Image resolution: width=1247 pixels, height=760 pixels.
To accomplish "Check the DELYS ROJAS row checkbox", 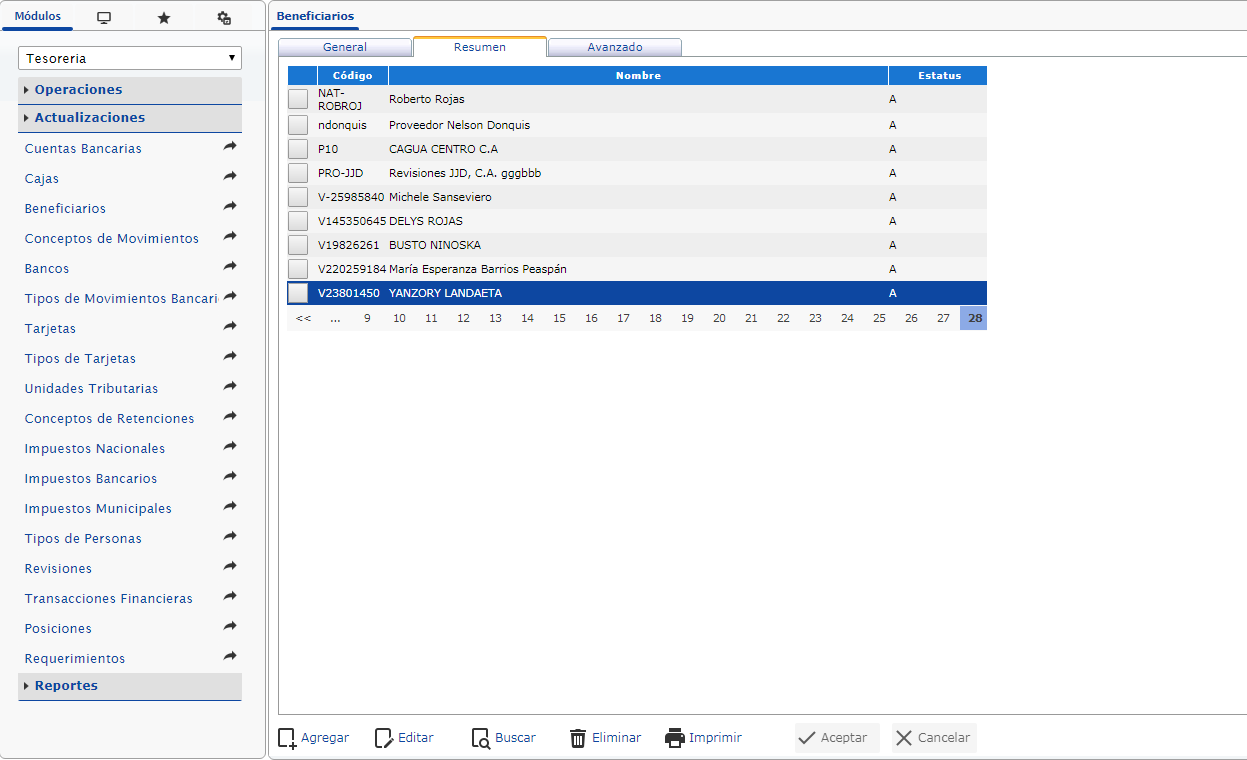I will point(298,221).
